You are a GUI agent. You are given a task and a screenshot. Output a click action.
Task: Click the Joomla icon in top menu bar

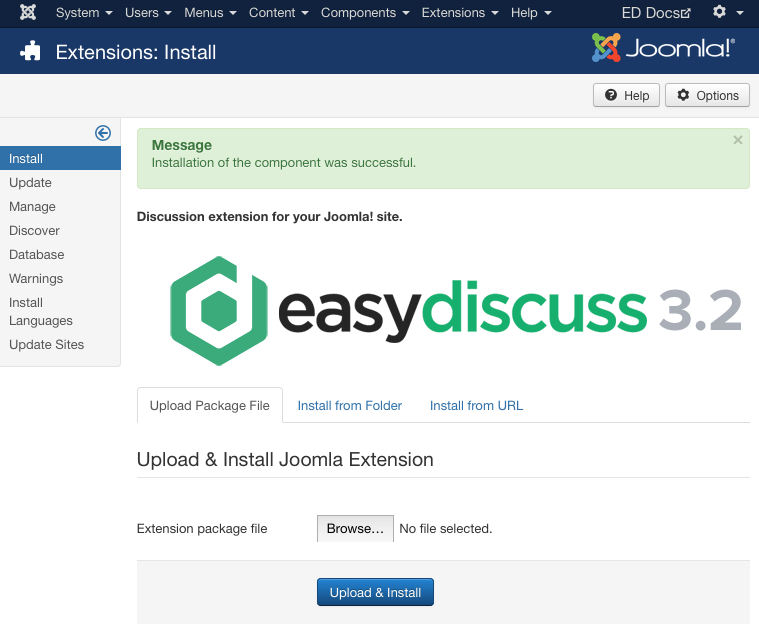tap(28, 13)
